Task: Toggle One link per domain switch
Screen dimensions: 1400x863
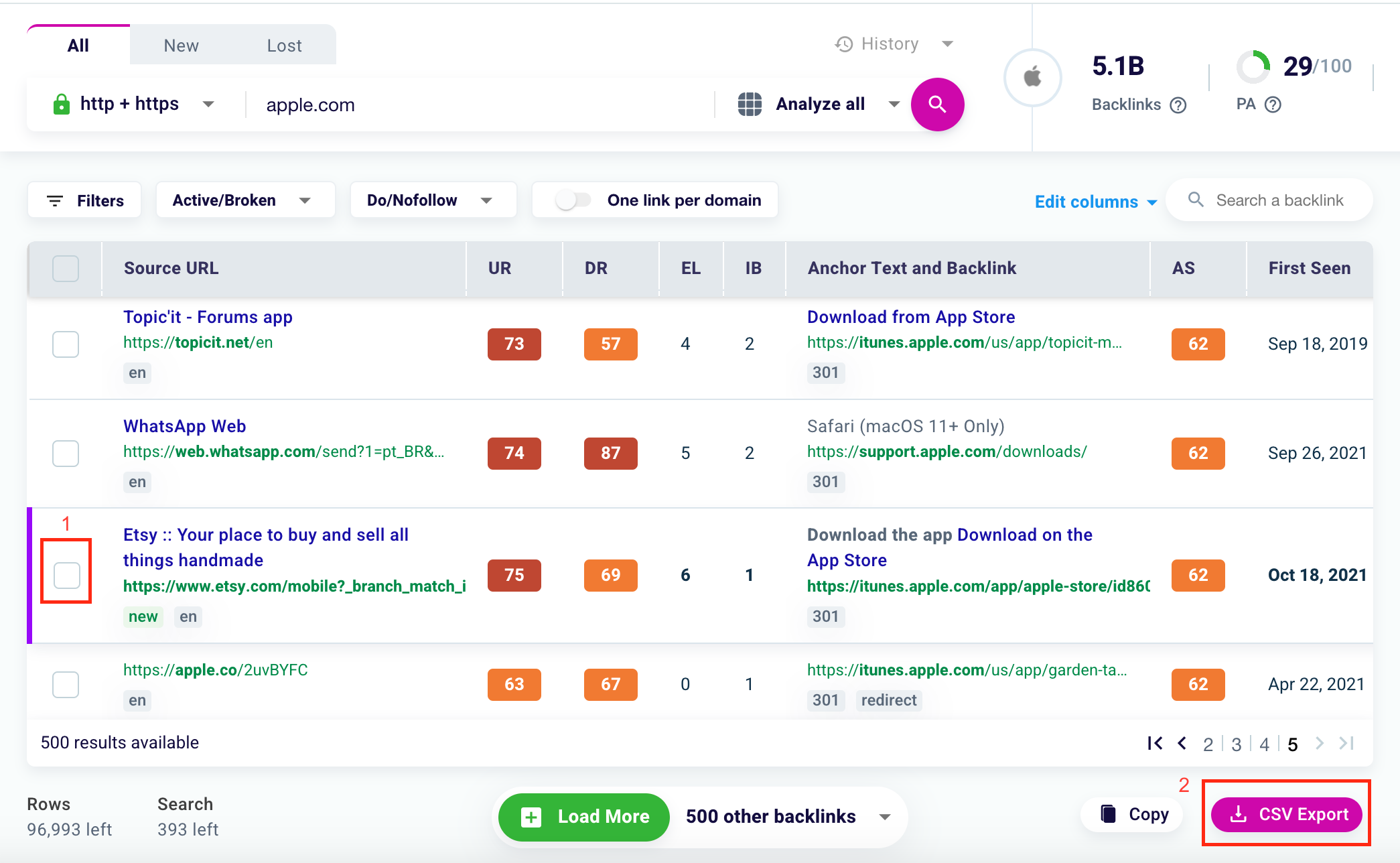Action: tap(573, 200)
